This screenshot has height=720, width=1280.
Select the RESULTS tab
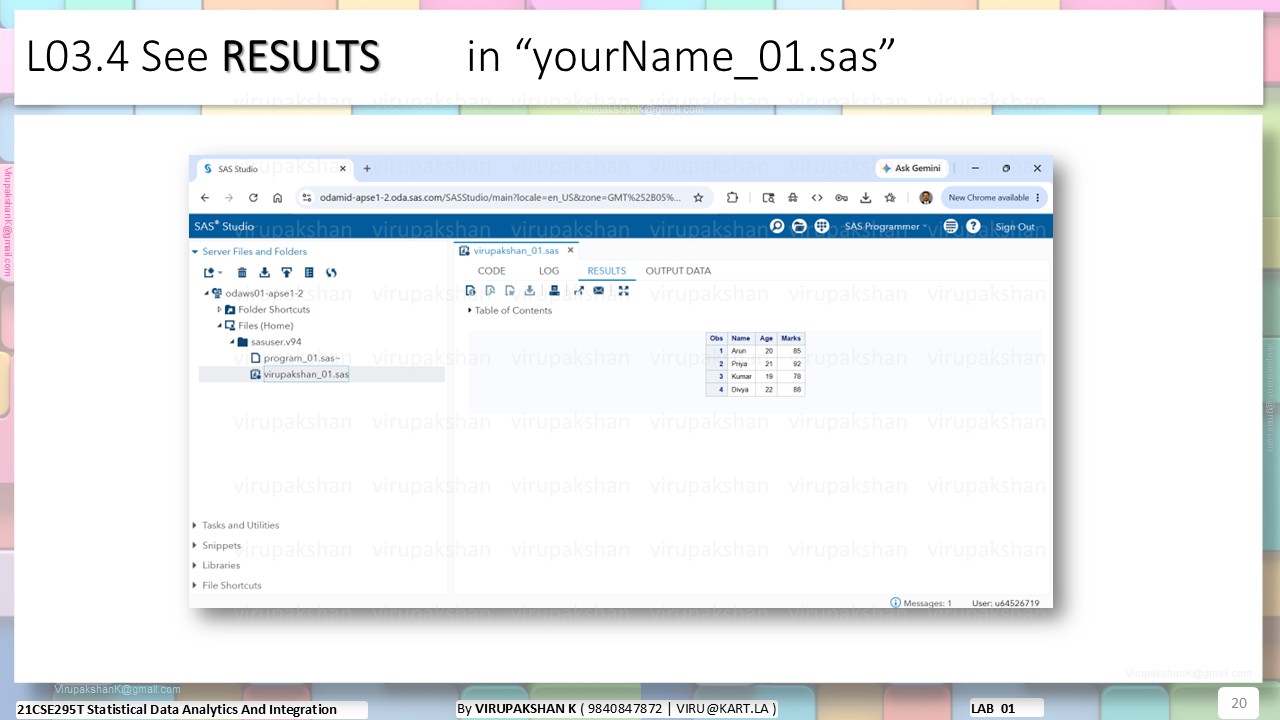click(606, 271)
